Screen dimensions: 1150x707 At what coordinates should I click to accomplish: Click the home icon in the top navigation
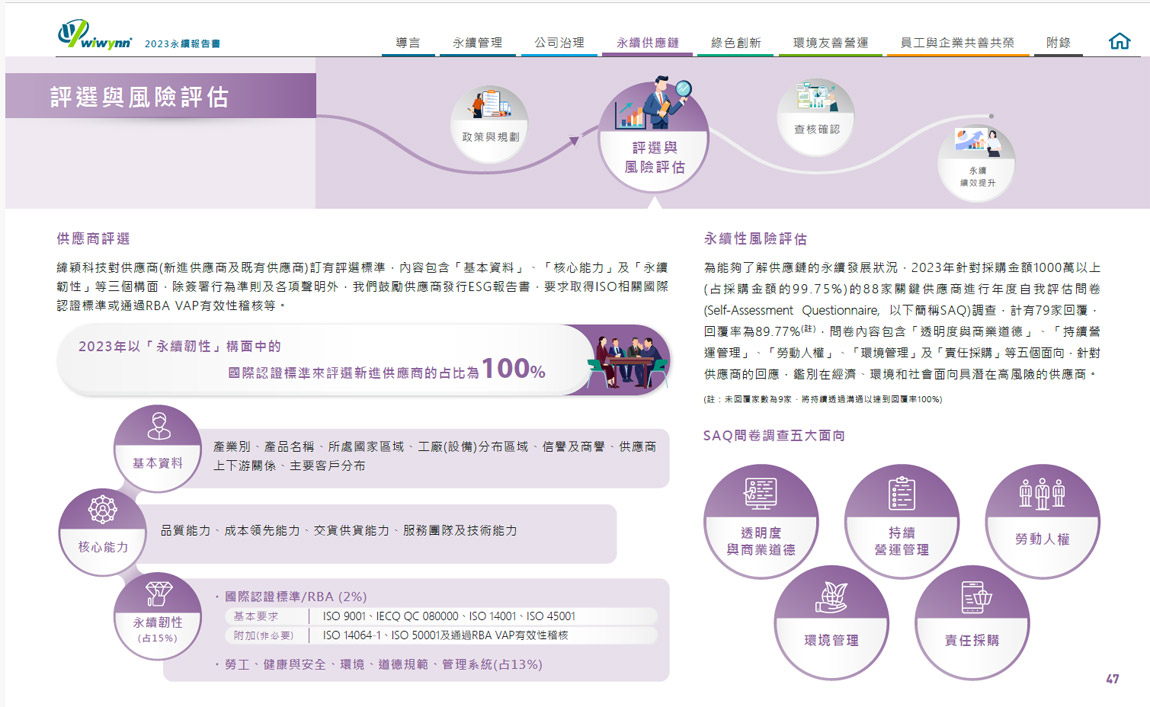pos(1120,41)
